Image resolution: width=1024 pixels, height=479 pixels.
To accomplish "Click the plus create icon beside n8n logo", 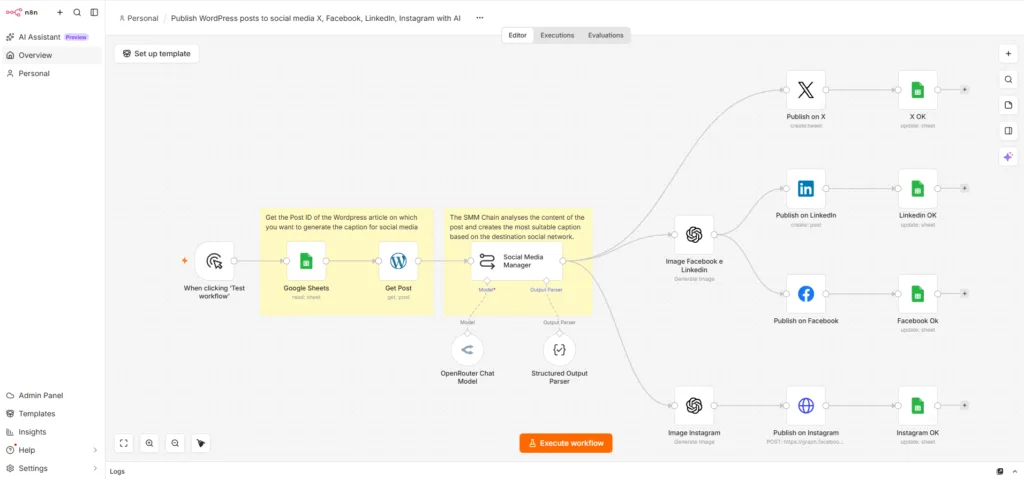I will (x=60, y=12).
